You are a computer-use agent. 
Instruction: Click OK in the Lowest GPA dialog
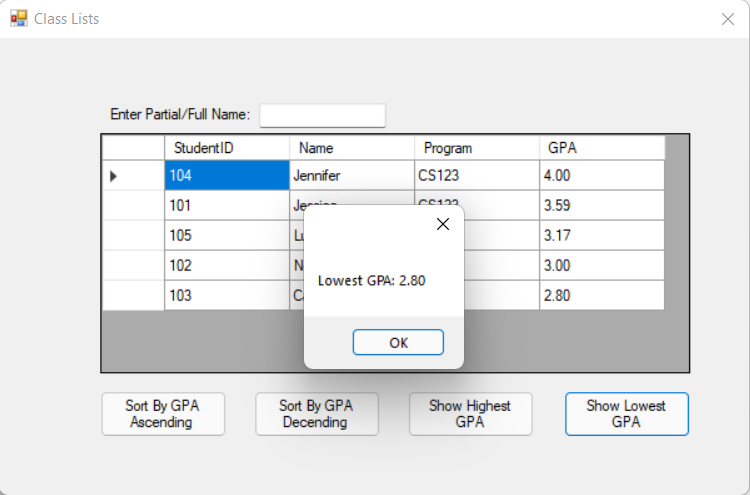coord(398,342)
